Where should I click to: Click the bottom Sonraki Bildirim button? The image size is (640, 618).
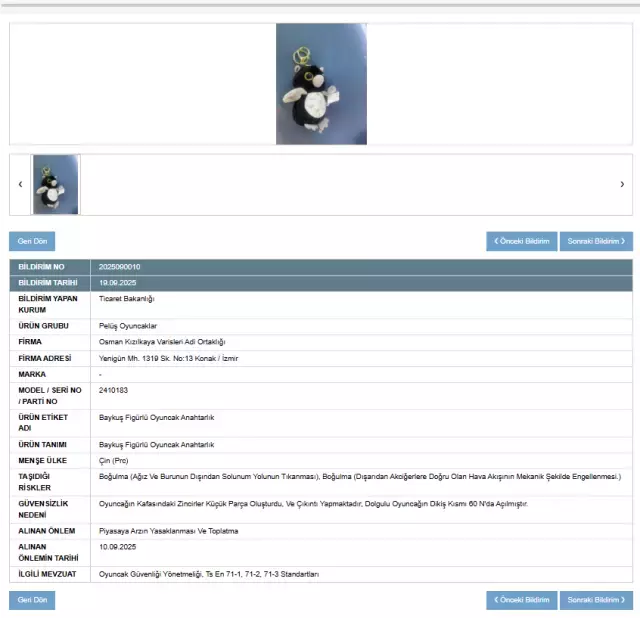coord(596,600)
